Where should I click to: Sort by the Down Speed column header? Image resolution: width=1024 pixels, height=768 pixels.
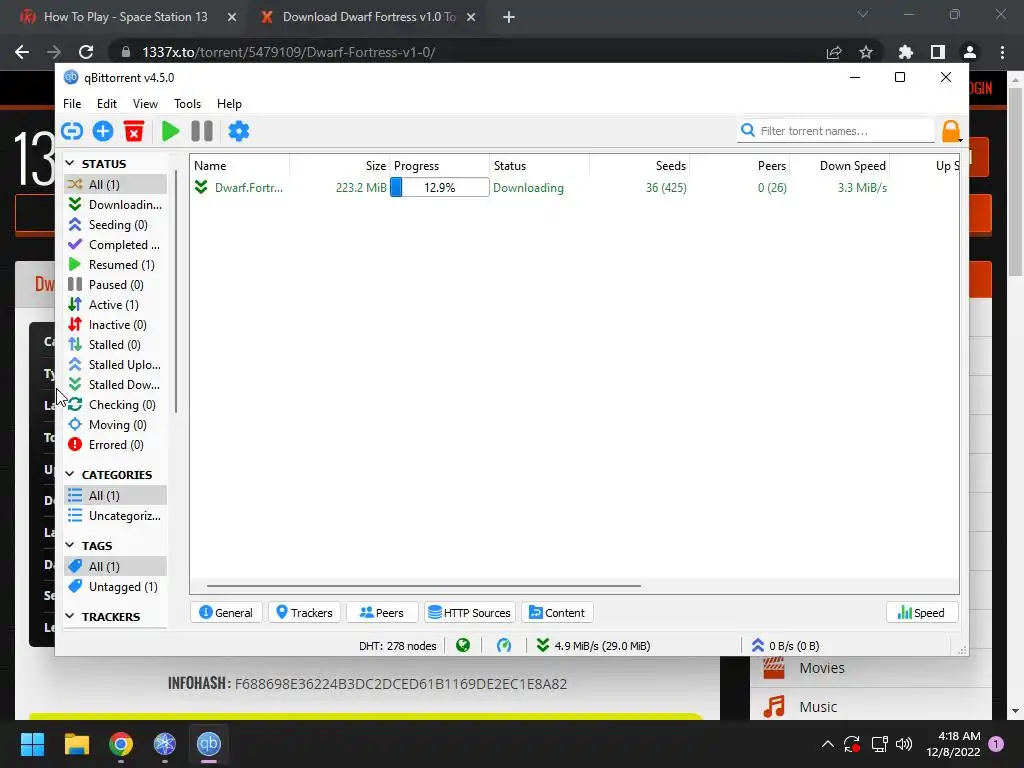pos(840,166)
